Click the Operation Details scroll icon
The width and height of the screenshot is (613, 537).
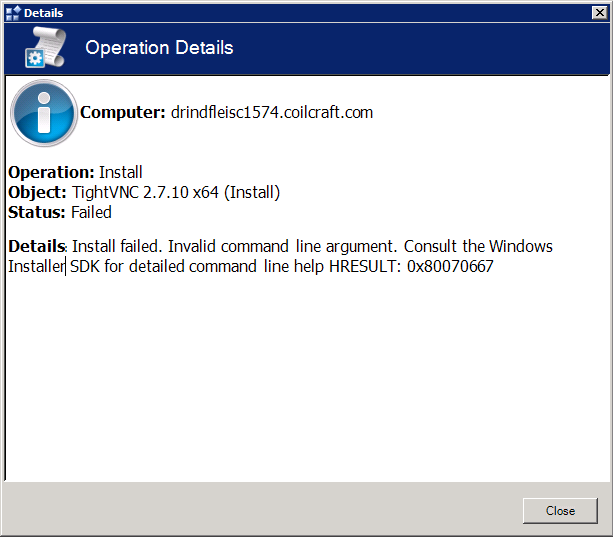45,47
